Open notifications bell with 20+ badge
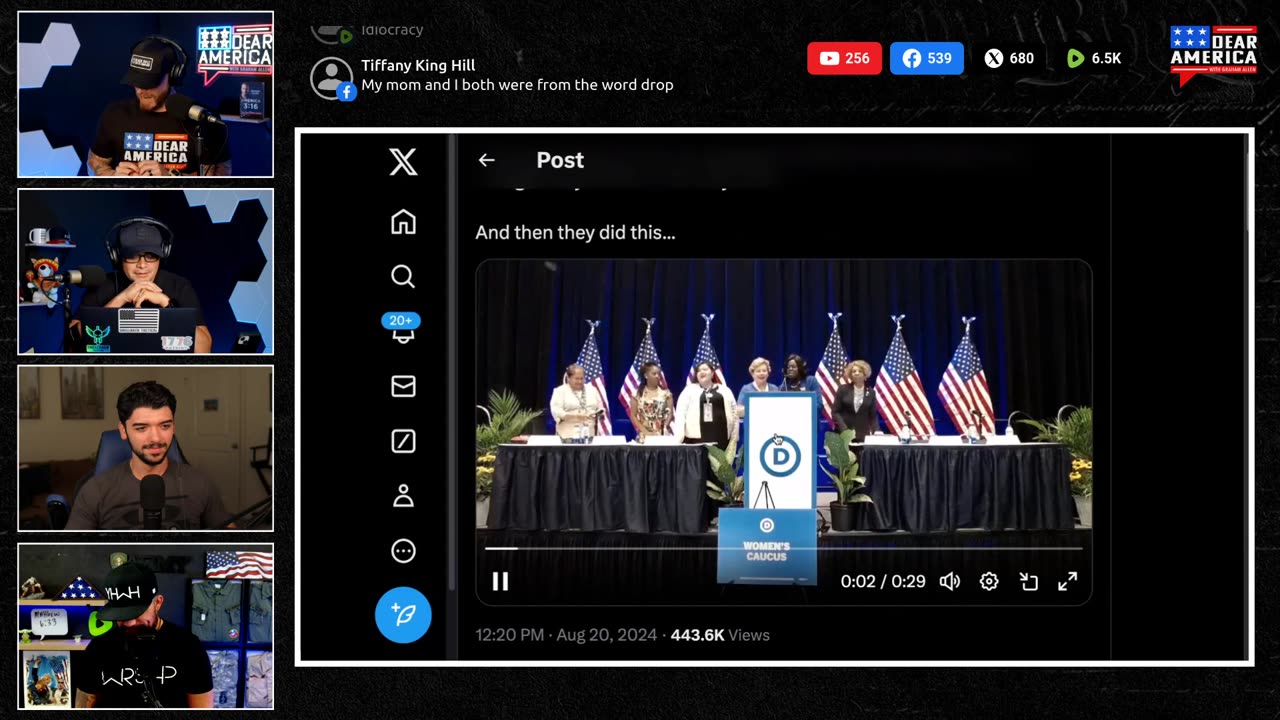Viewport: 1280px width, 720px height. click(x=402, y=330)
